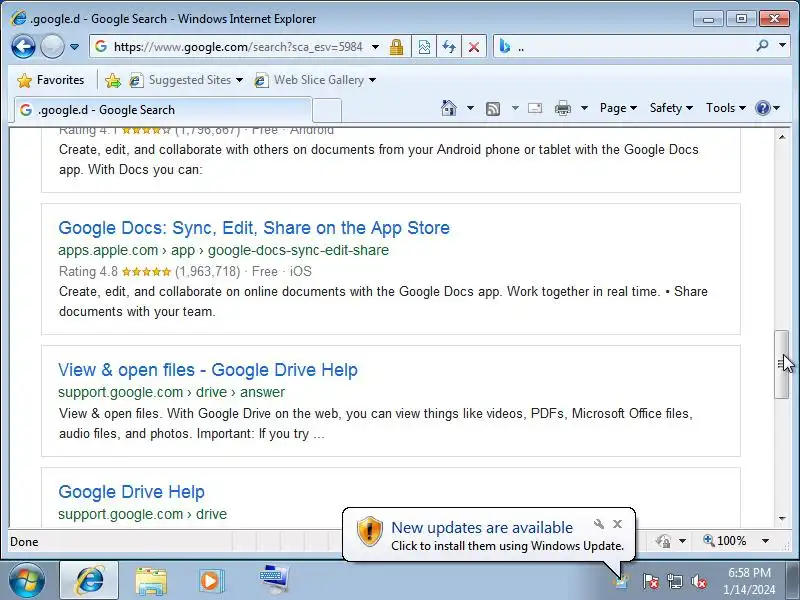Open a new blank tab
Screen dimensions: 800x600
pos(327,110)
